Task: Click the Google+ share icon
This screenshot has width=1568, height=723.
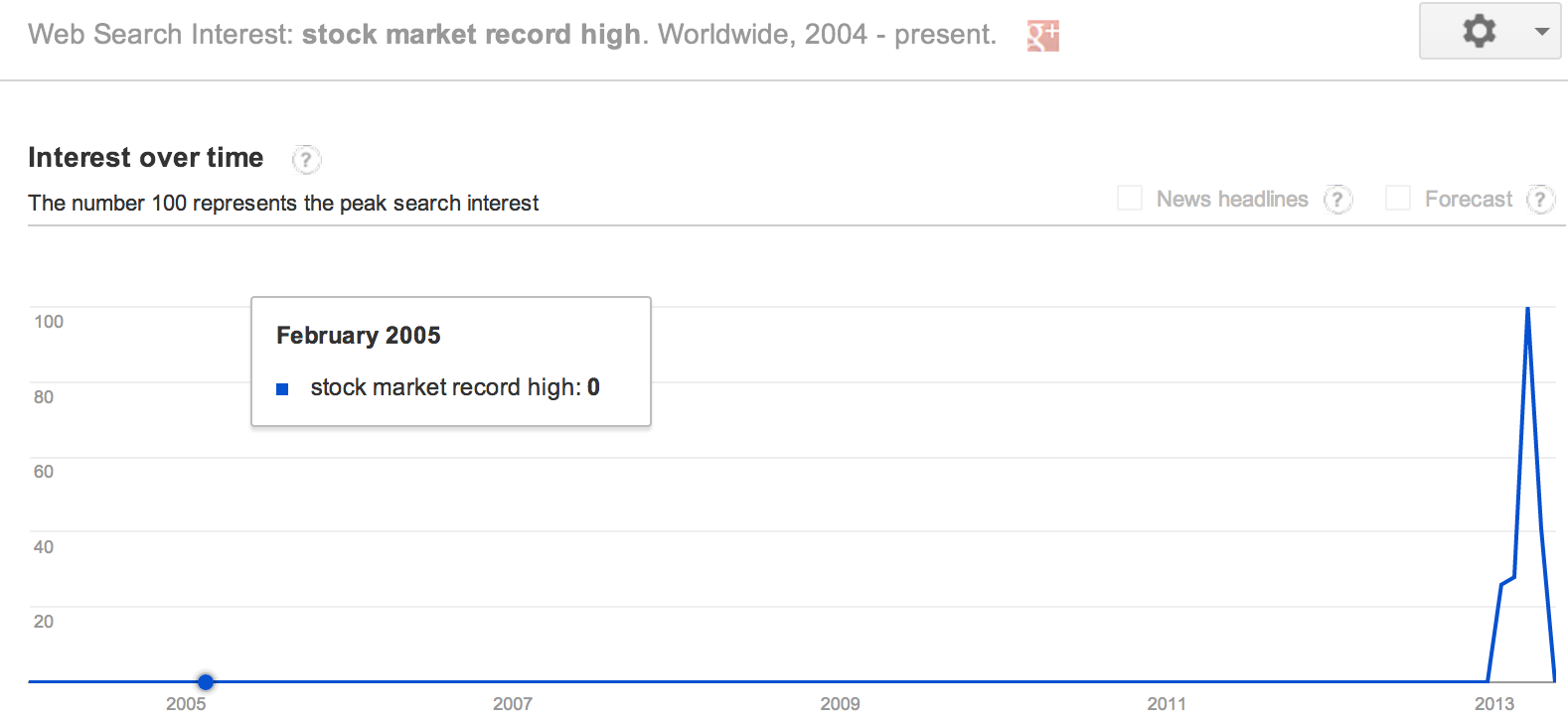Action: [1042, 36]
